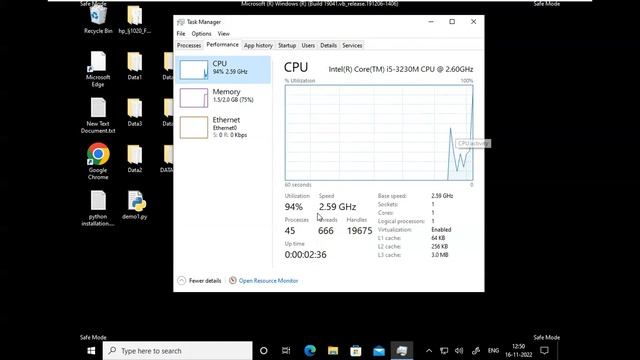Click the up time 0:00:02:36

click(306, 255)
